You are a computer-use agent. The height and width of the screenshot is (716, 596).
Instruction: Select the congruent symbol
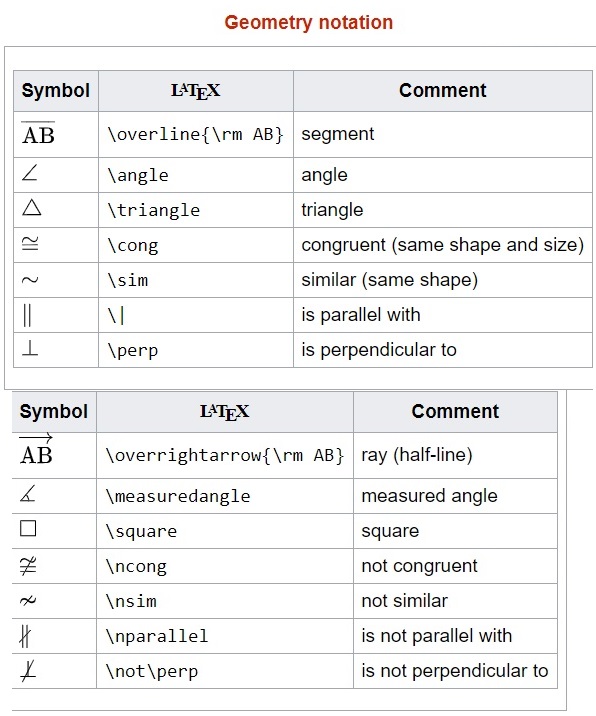click(x=30, y=243)
